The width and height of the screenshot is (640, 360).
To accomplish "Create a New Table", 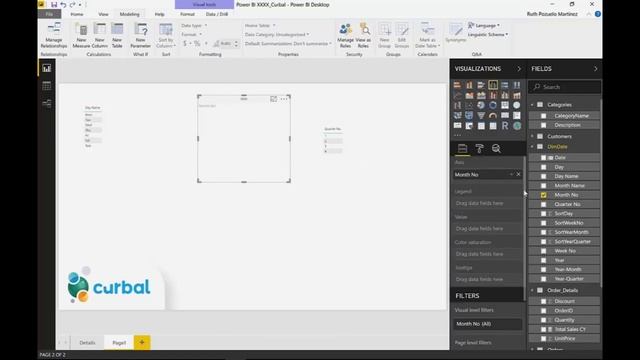I will click(x=117, y=36).
